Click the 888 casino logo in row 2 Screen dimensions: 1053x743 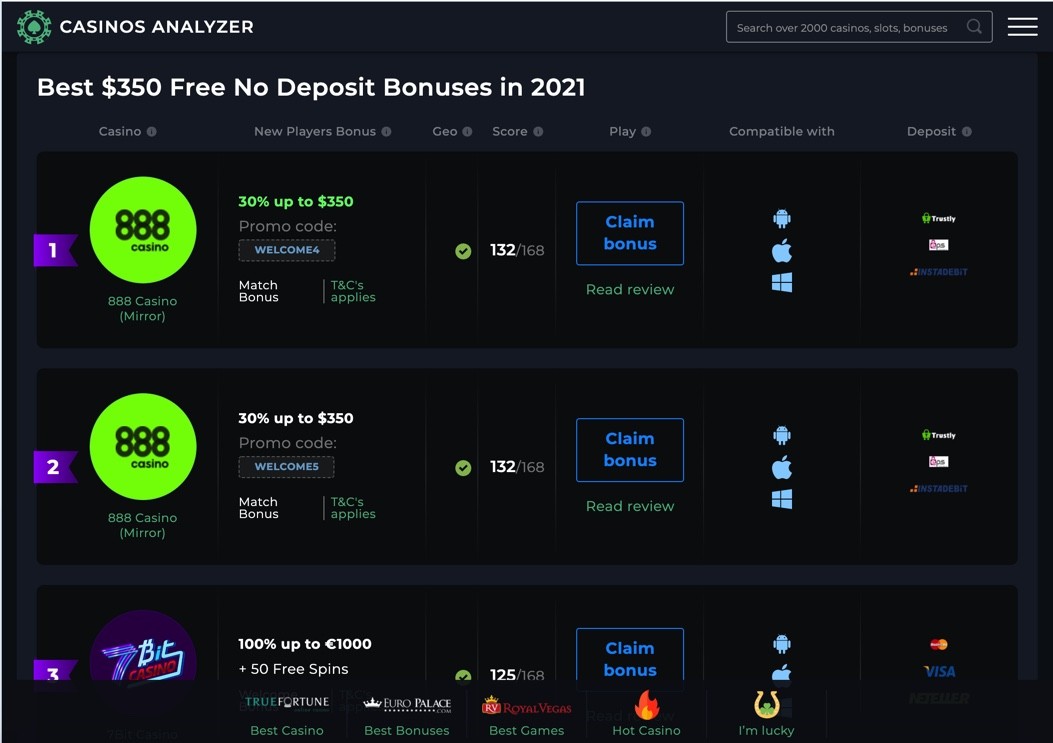pyautogui.click(x=143, y=447)
